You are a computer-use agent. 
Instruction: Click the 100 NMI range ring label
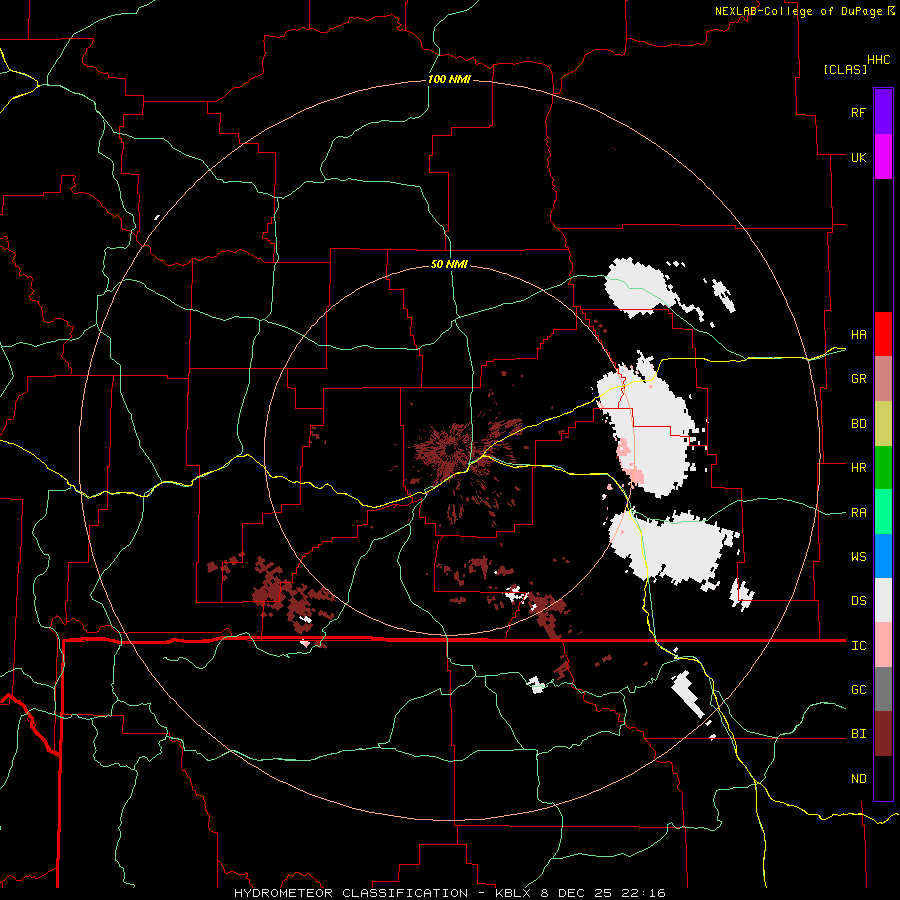449,79
